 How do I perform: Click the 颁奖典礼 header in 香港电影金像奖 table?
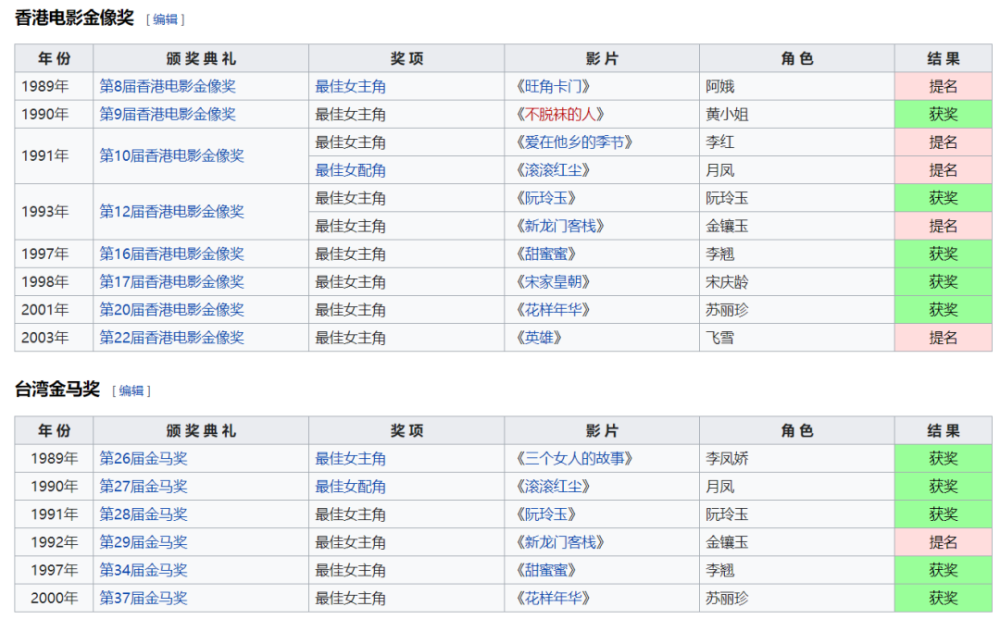point(201,59)
